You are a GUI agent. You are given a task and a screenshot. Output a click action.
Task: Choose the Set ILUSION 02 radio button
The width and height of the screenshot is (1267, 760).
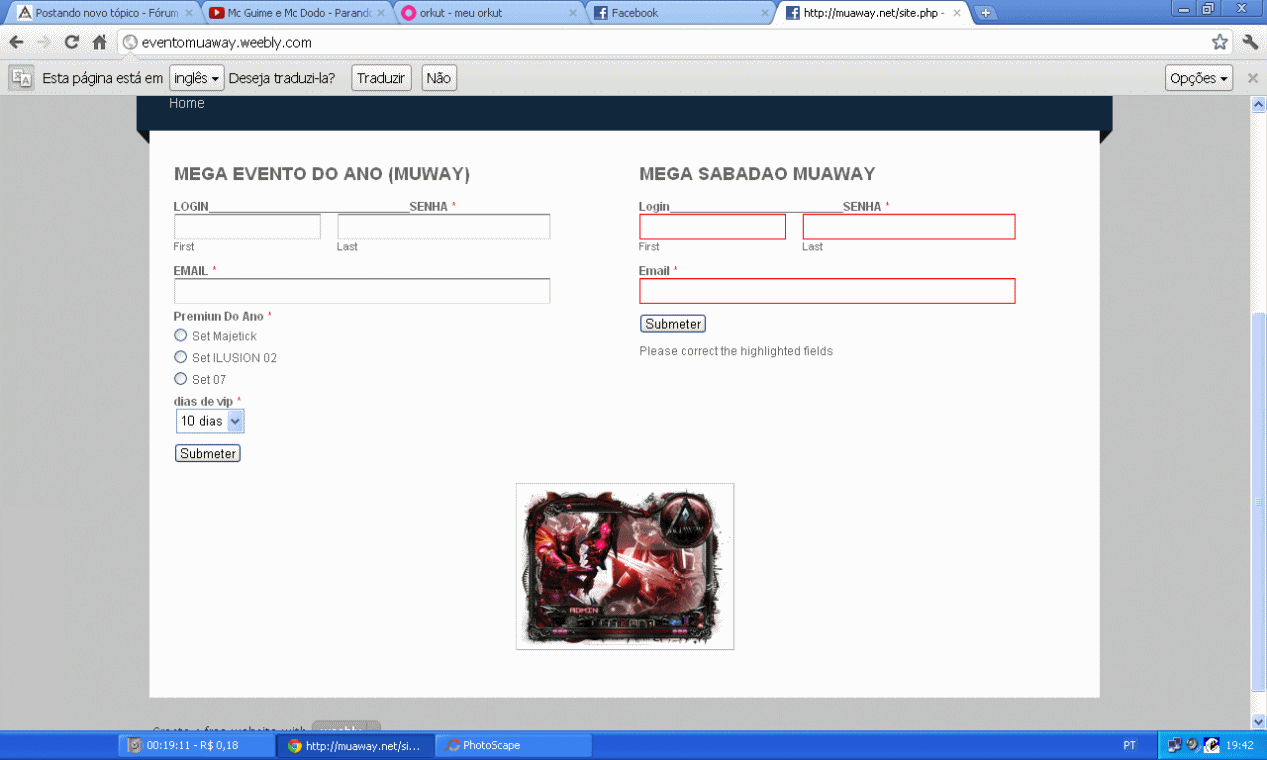[x=181, y=357]
